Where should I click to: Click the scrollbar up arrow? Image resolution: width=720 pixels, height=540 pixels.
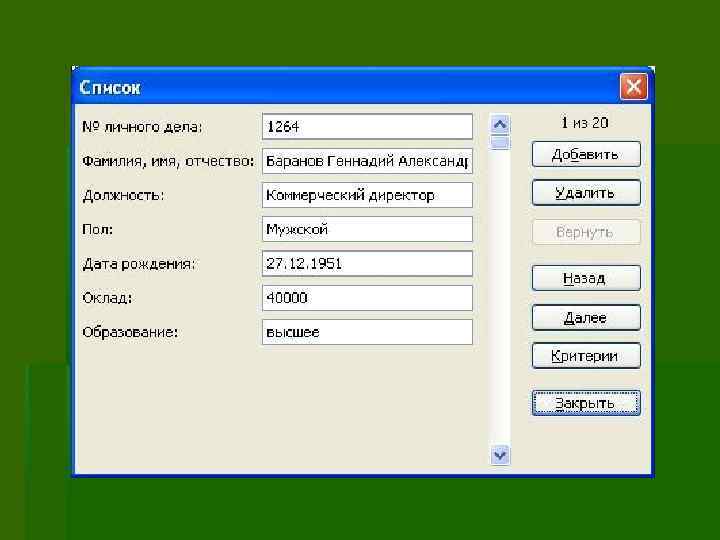(500, 124)
